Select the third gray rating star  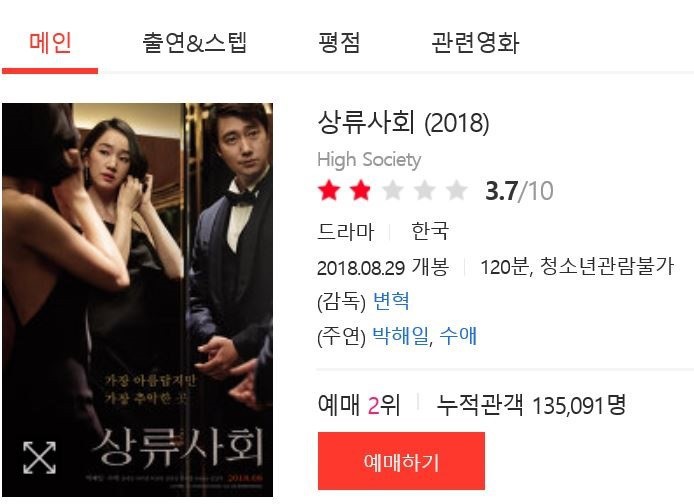(x=393, y=190)
